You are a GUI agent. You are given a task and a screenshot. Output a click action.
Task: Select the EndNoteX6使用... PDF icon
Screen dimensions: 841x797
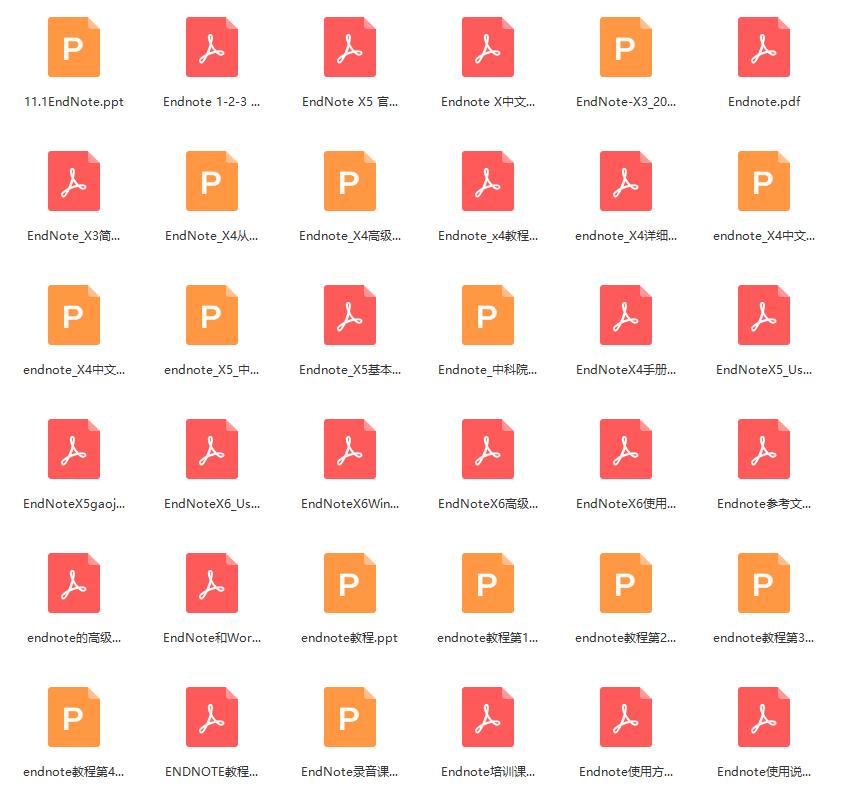626,449
